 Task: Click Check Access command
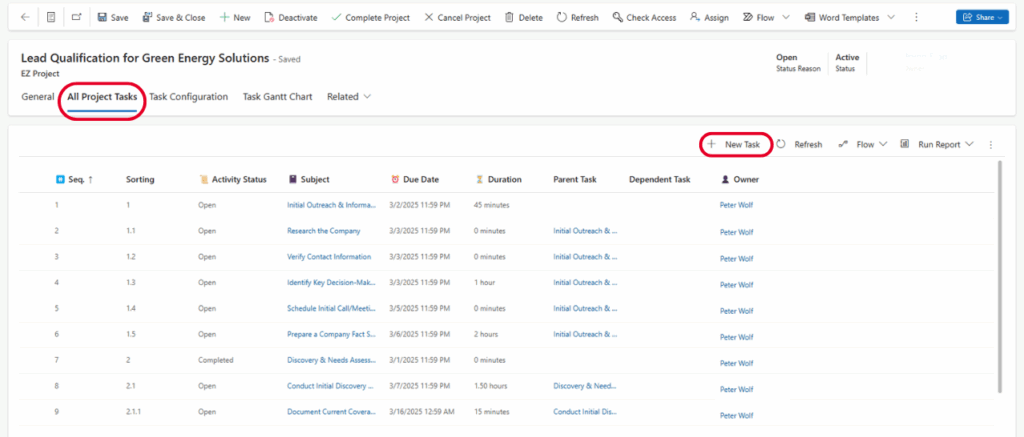(644, 17)
